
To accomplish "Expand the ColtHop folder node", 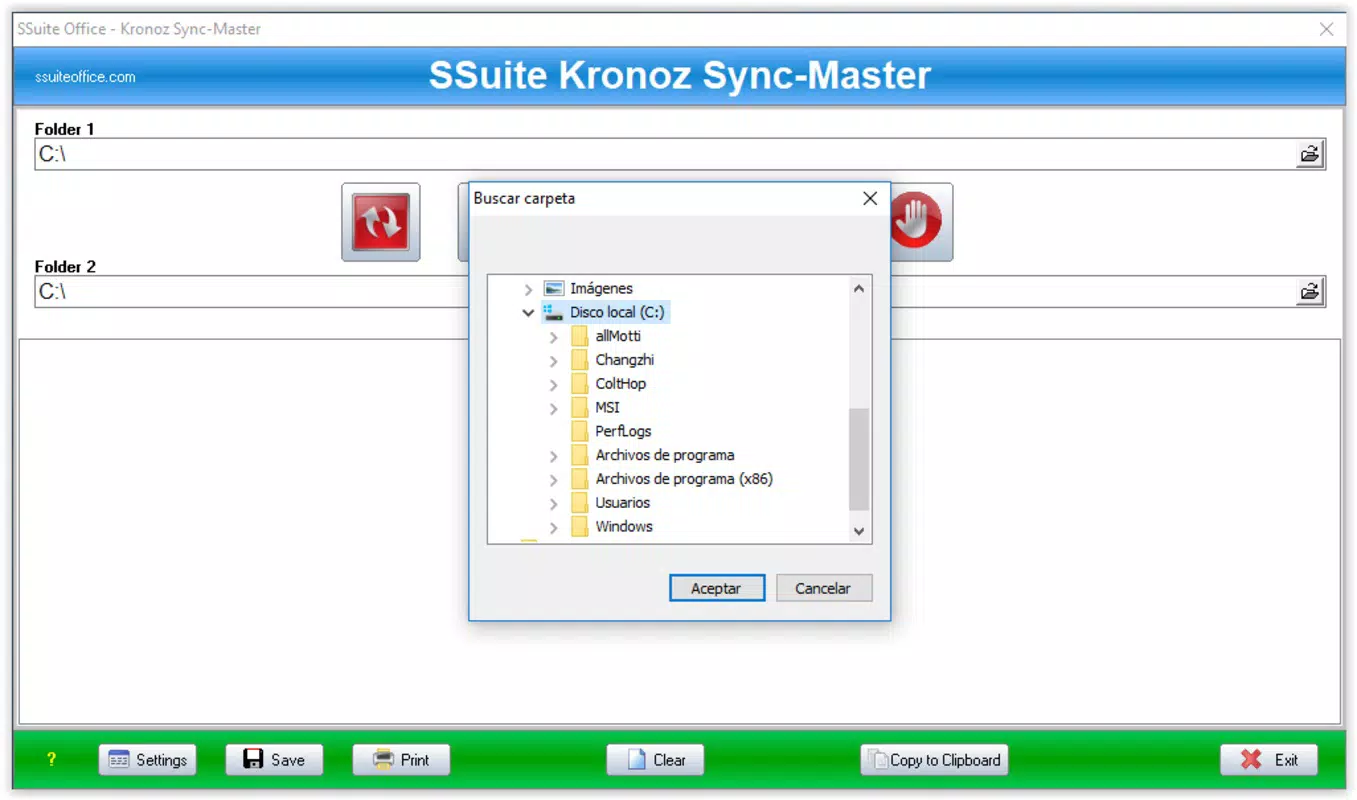I will [554, 384].
